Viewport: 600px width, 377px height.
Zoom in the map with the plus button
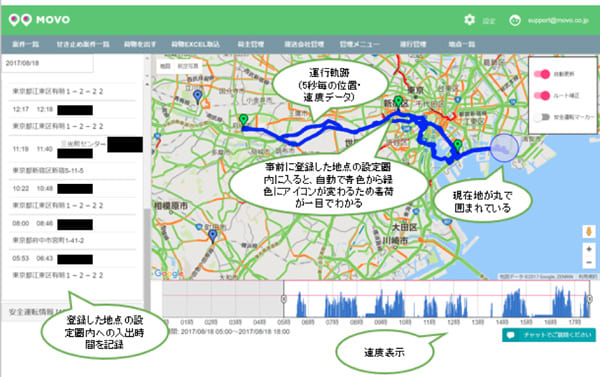click(589, 249)
